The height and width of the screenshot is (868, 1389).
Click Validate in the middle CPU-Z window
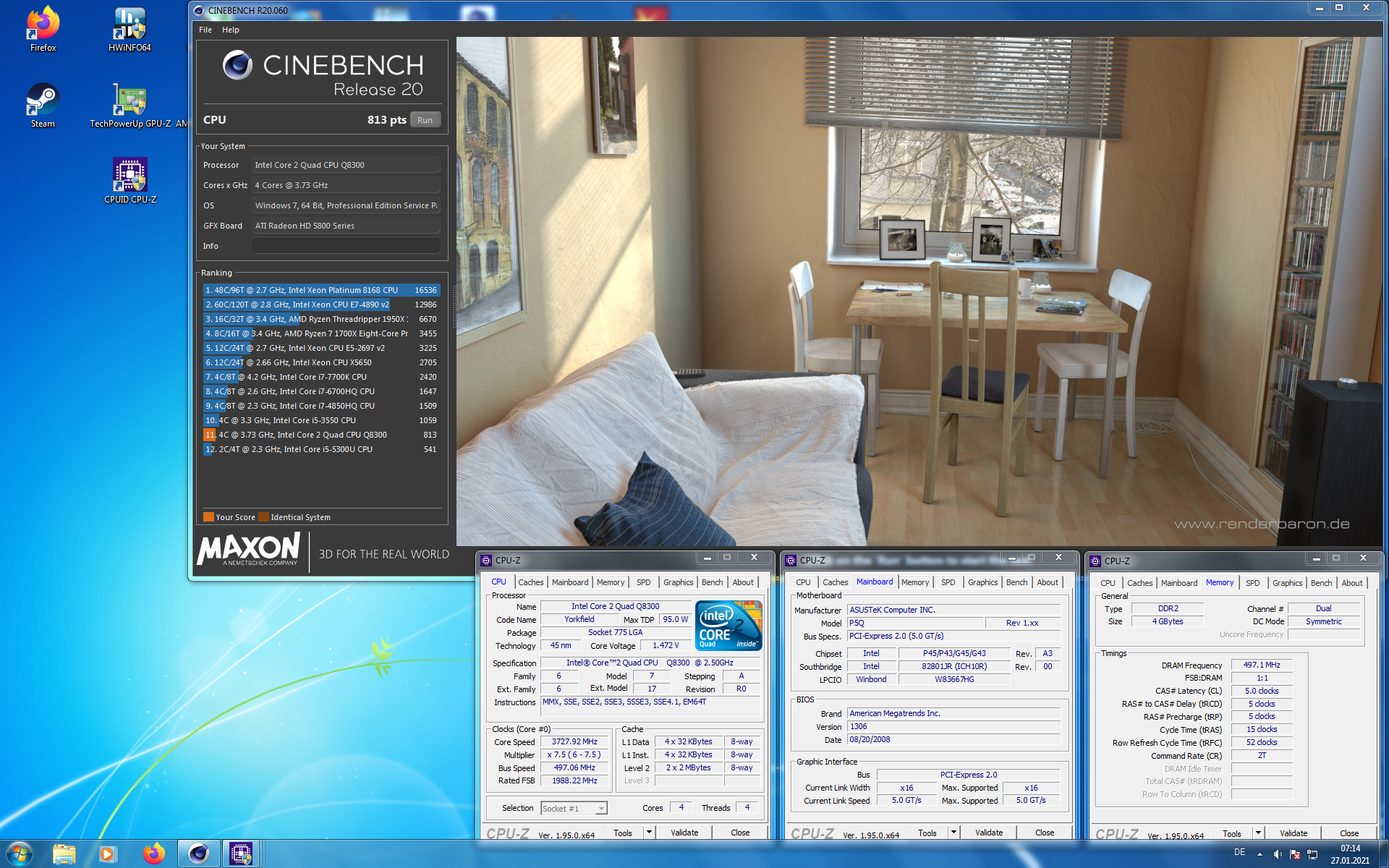pos(989,833)
